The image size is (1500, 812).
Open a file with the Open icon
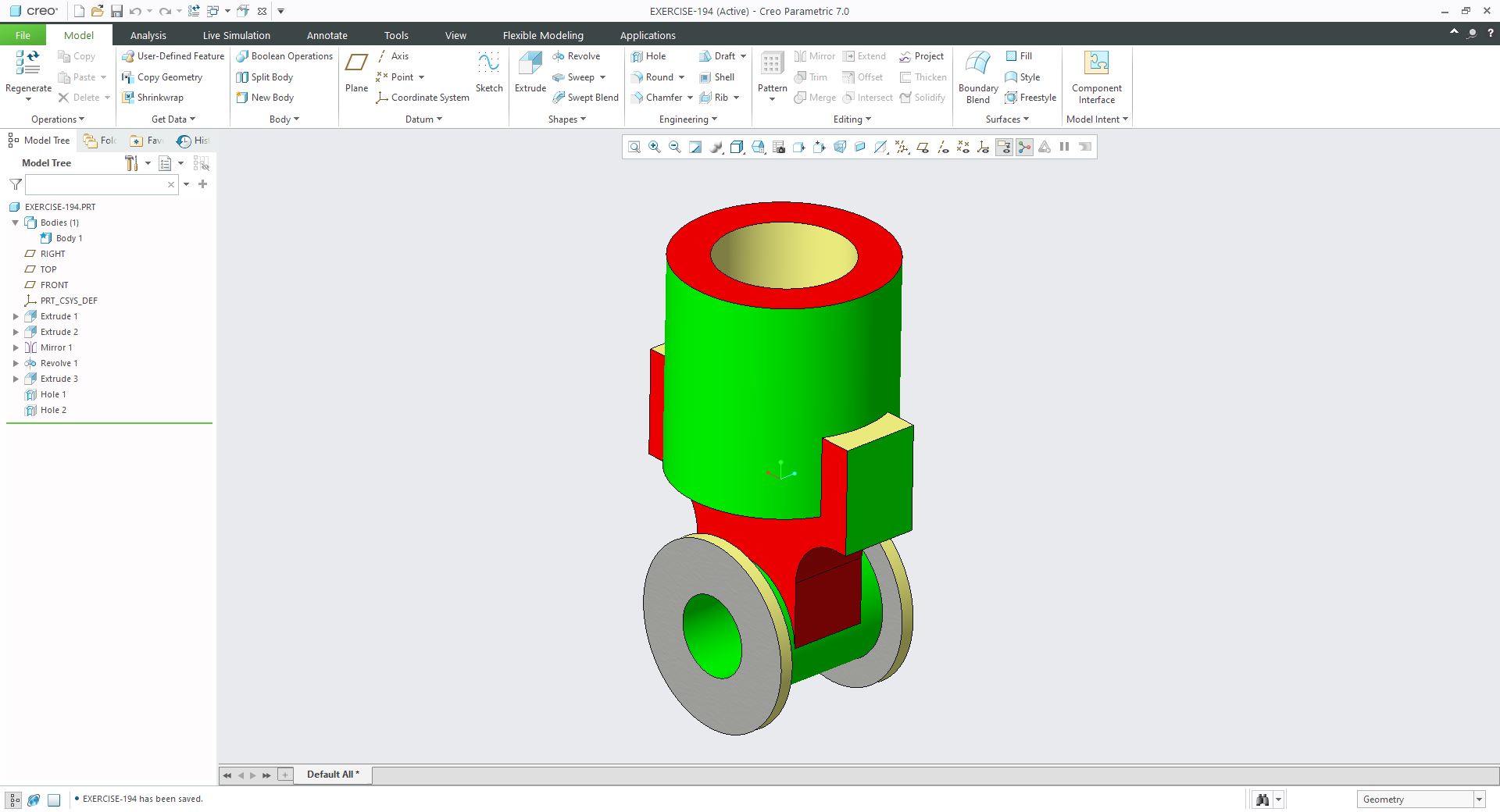[x=97, y=11]
